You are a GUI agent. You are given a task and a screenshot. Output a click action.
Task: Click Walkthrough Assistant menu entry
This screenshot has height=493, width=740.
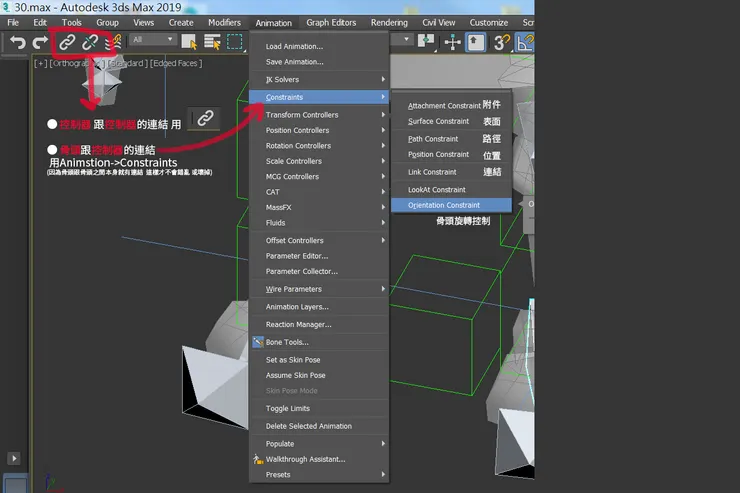tap(305, 459)
